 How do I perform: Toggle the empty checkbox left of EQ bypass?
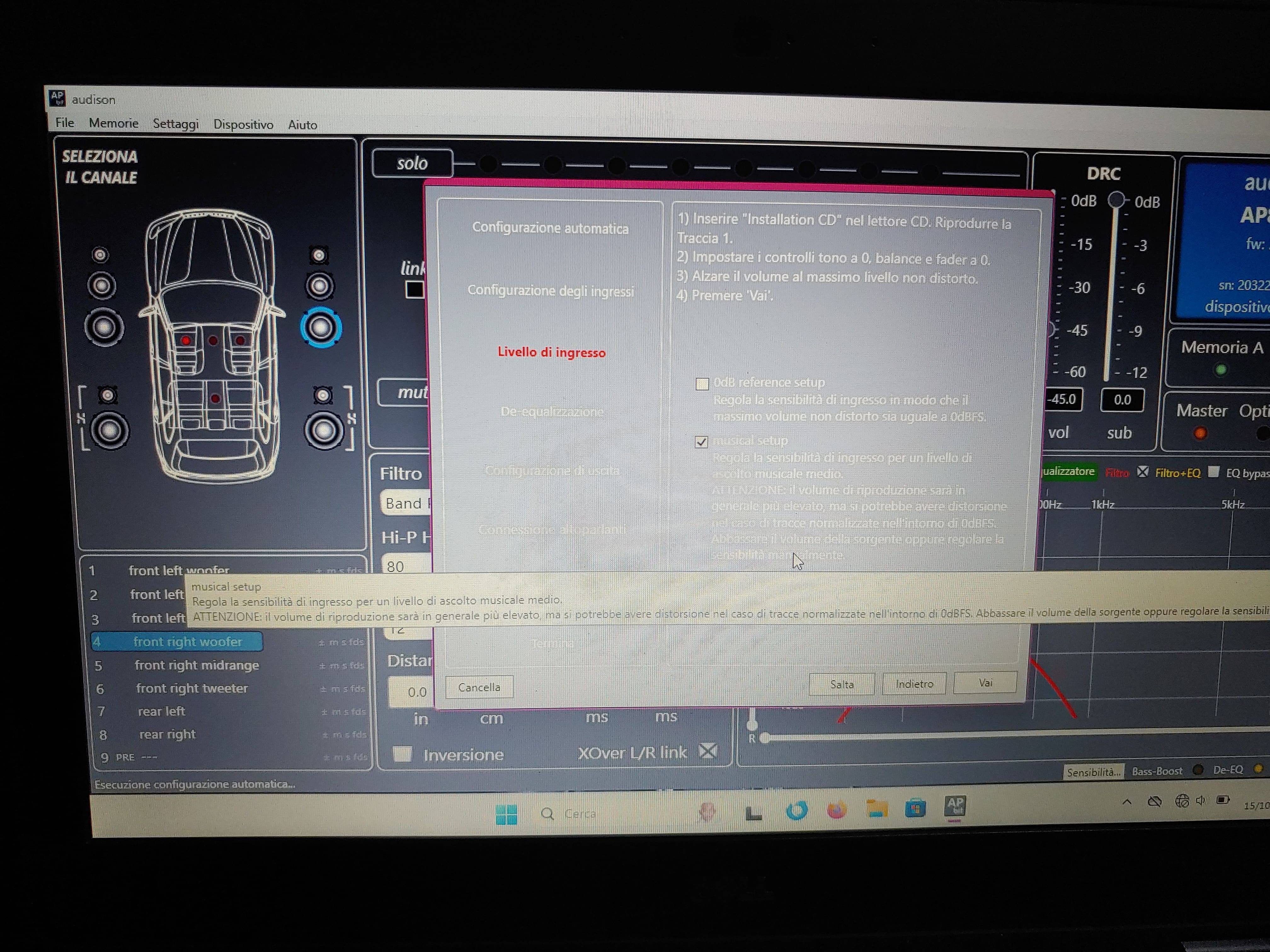1213,472
